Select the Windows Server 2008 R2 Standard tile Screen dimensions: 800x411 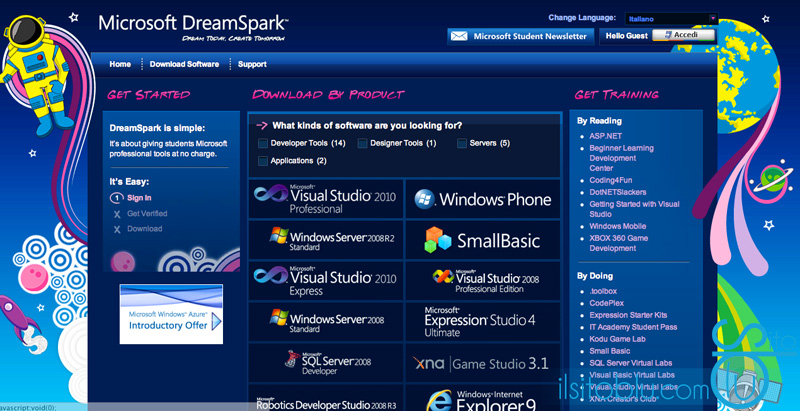pyautogui.click(x=326, y=240)
